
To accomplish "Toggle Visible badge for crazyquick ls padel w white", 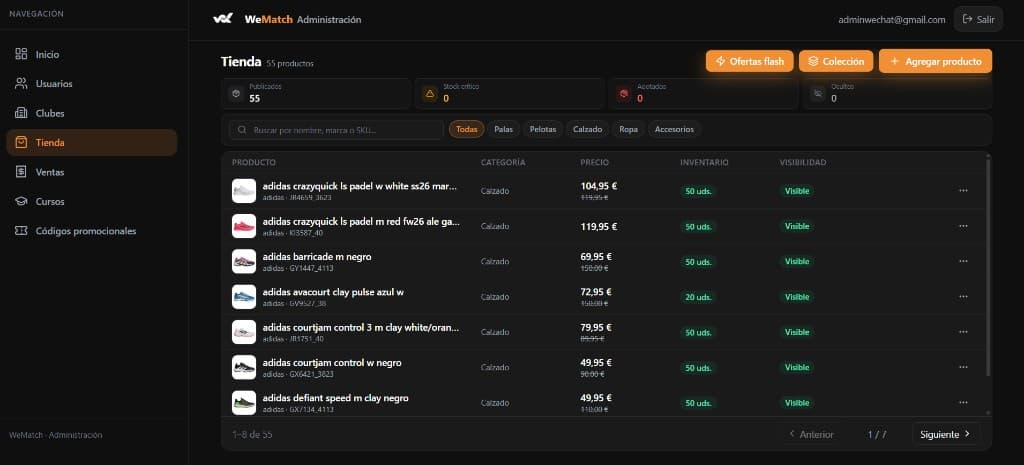I will (797, 191).
